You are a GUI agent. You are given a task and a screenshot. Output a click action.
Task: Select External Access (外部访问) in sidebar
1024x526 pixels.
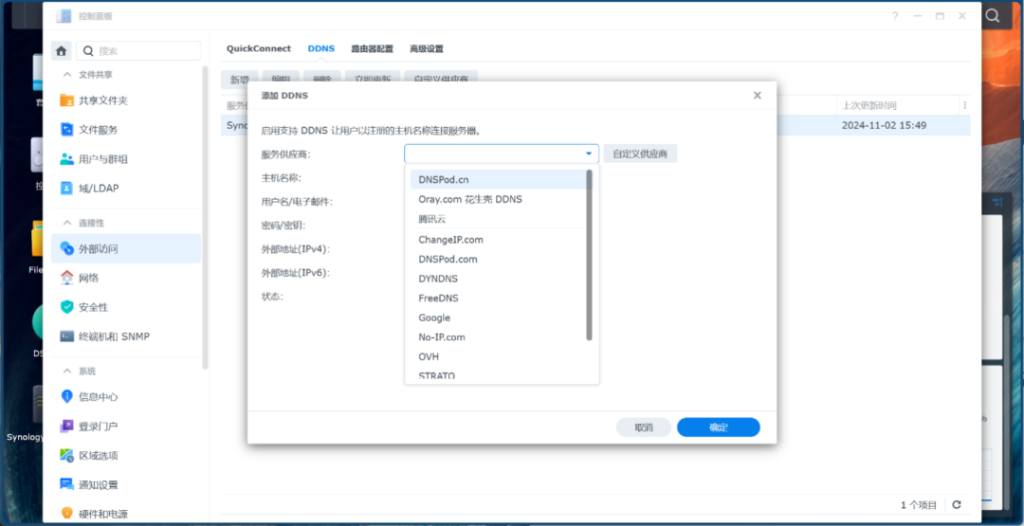126,248
